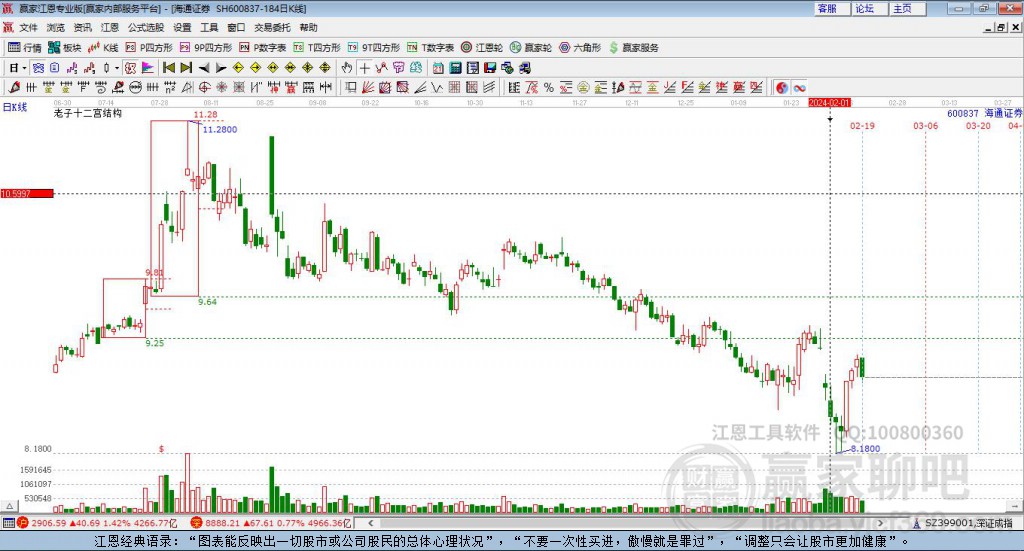Image resolution: width=1024 pixels, height=551 pixels.
Task: Open the 文件 menu
Action: [x=28, y=27]
